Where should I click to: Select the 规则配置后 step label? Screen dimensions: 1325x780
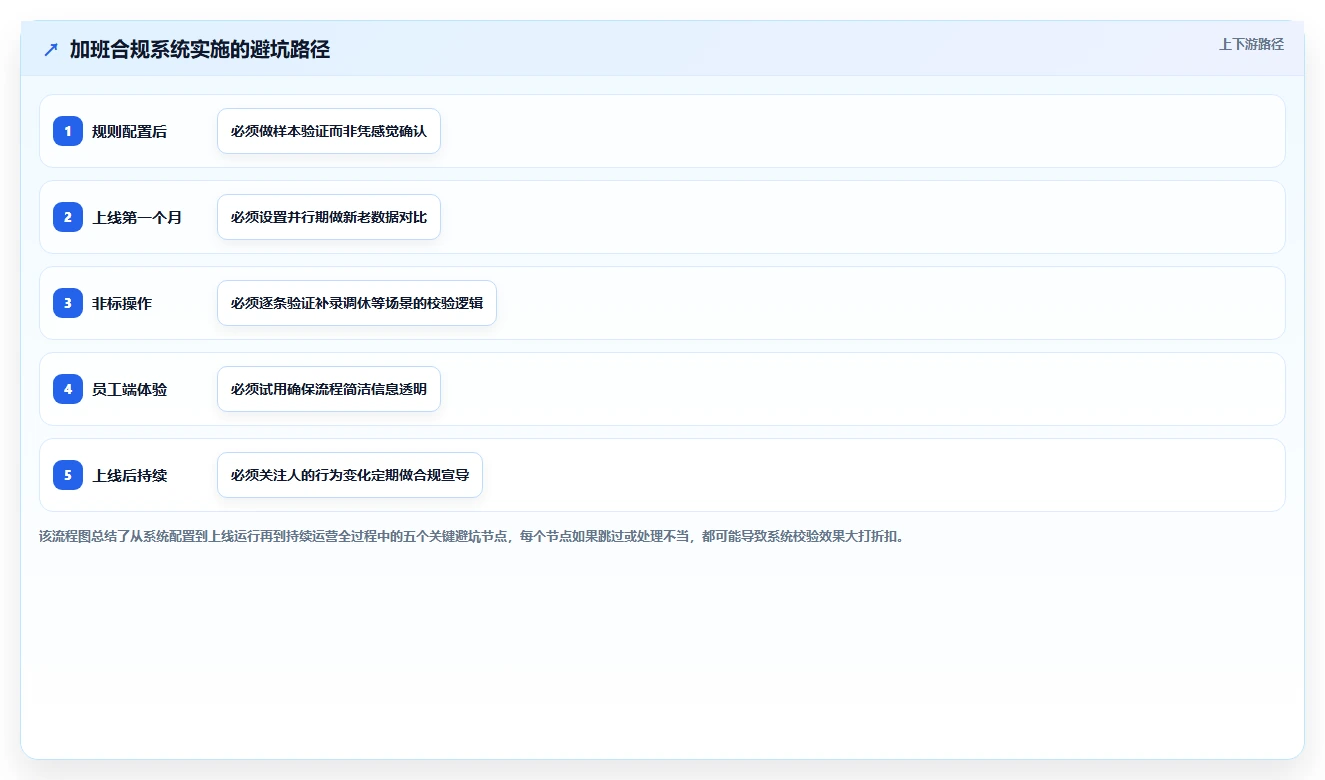(x=130, y=131)
